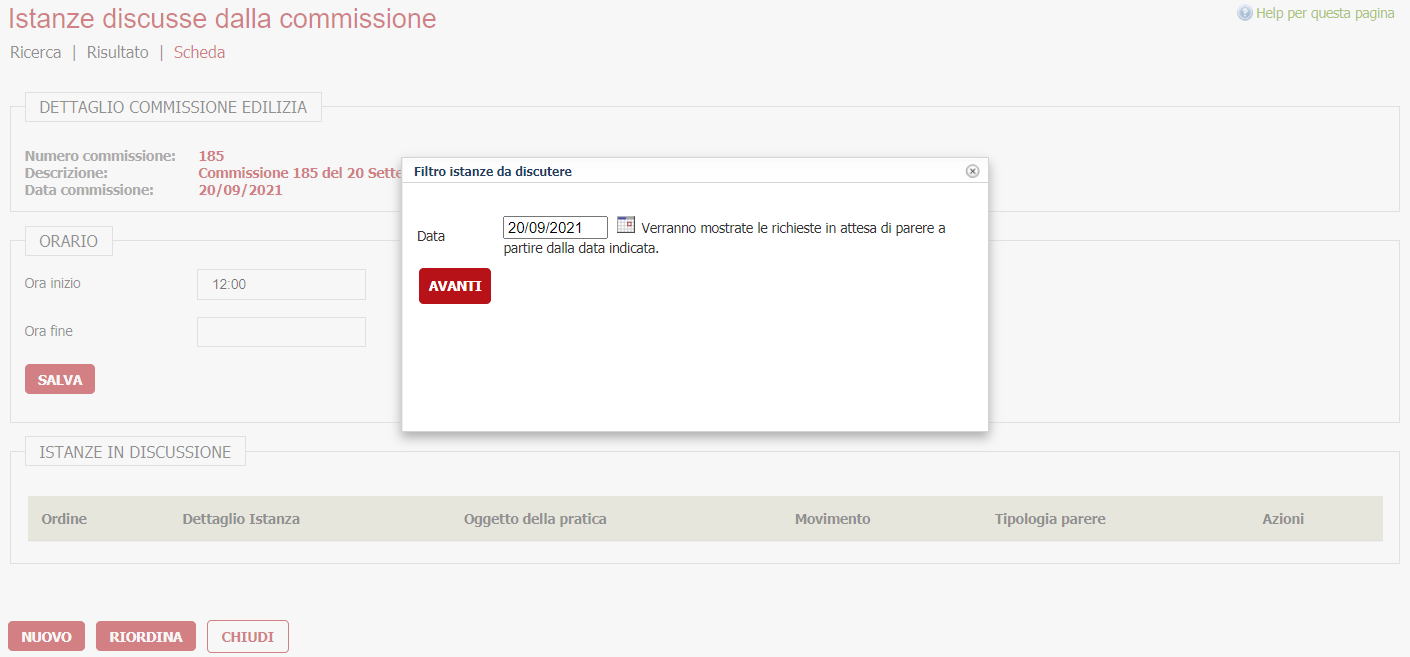Click the CHIUDI button
The height and width of the screenshot is (657, 1410).
coord(247,635)
